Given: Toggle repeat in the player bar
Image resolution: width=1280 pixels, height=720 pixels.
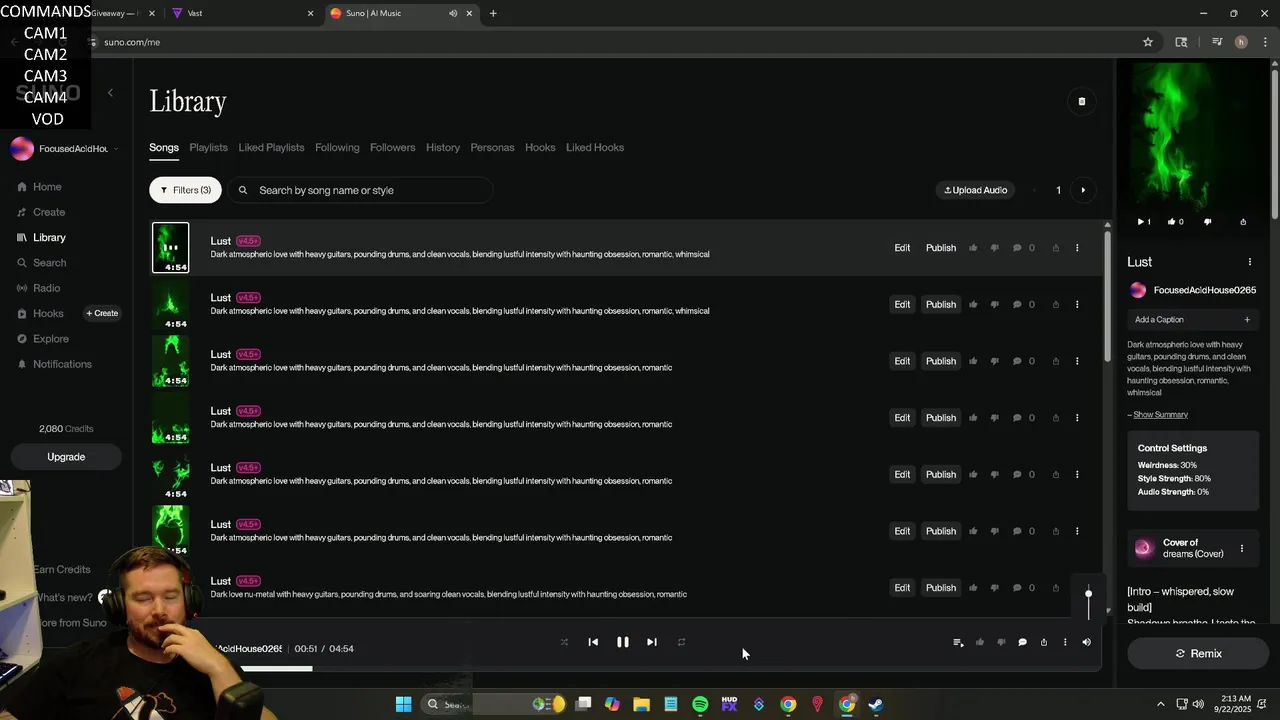Looking at the screenshot, I should pos(681,642).
